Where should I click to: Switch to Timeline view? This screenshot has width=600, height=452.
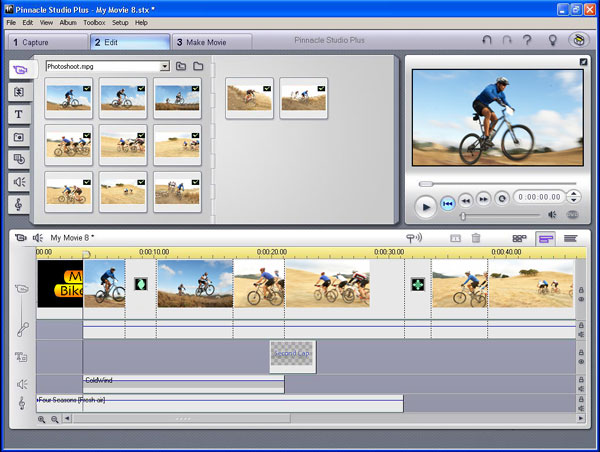[x=545, y=238]
